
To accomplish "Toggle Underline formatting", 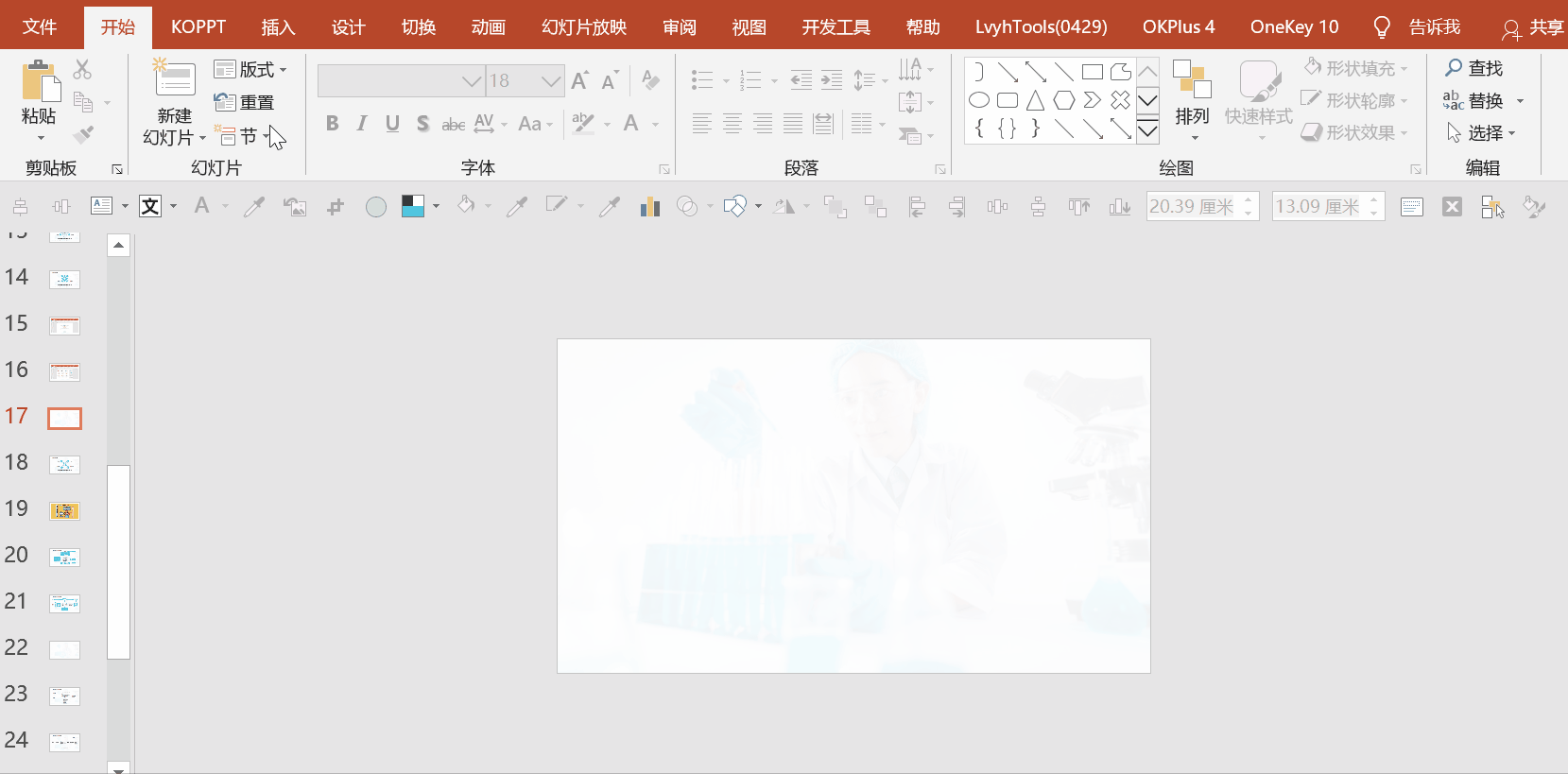I will [392, 124].
